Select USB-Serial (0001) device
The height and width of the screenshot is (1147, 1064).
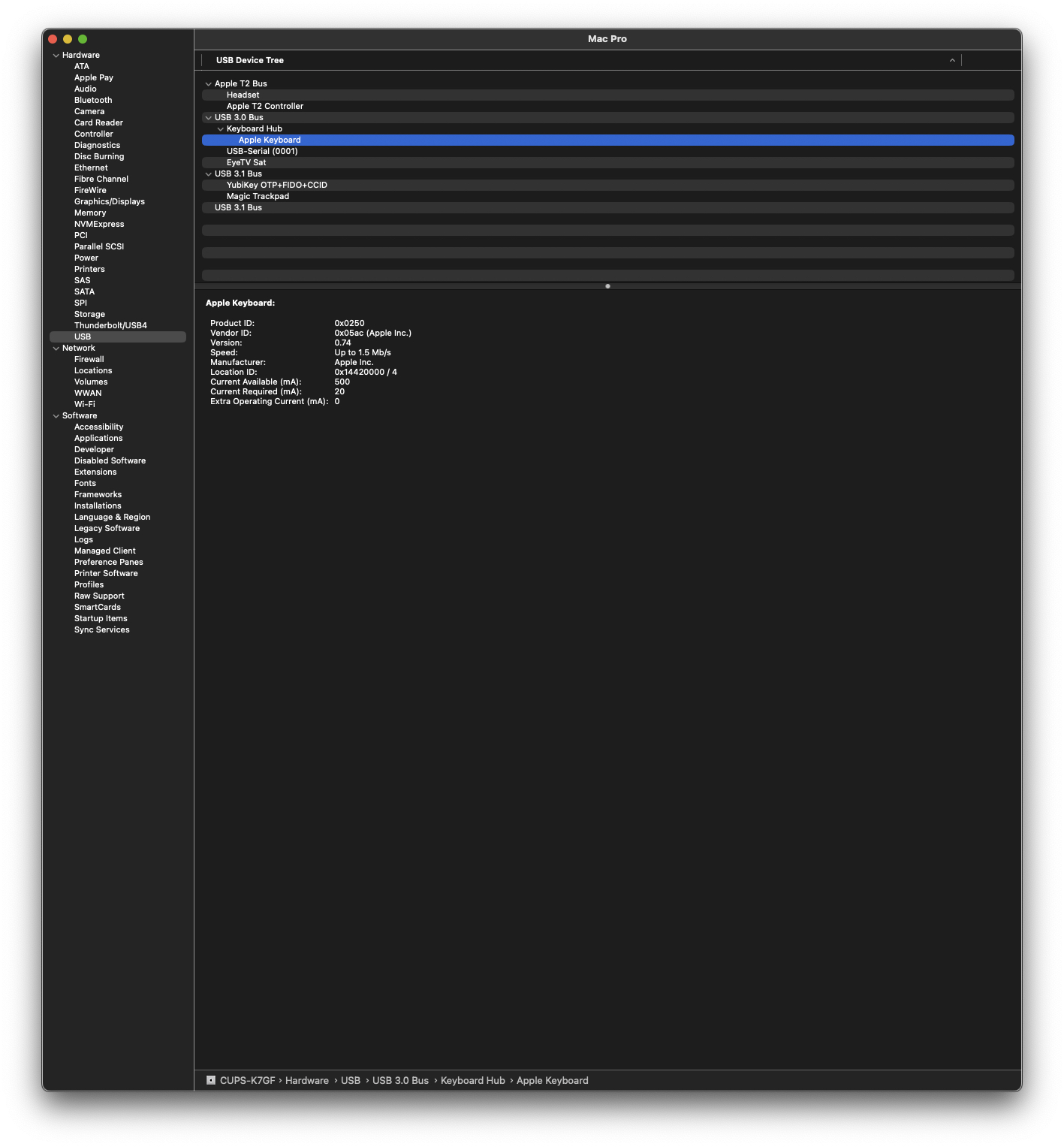point(607,152)
